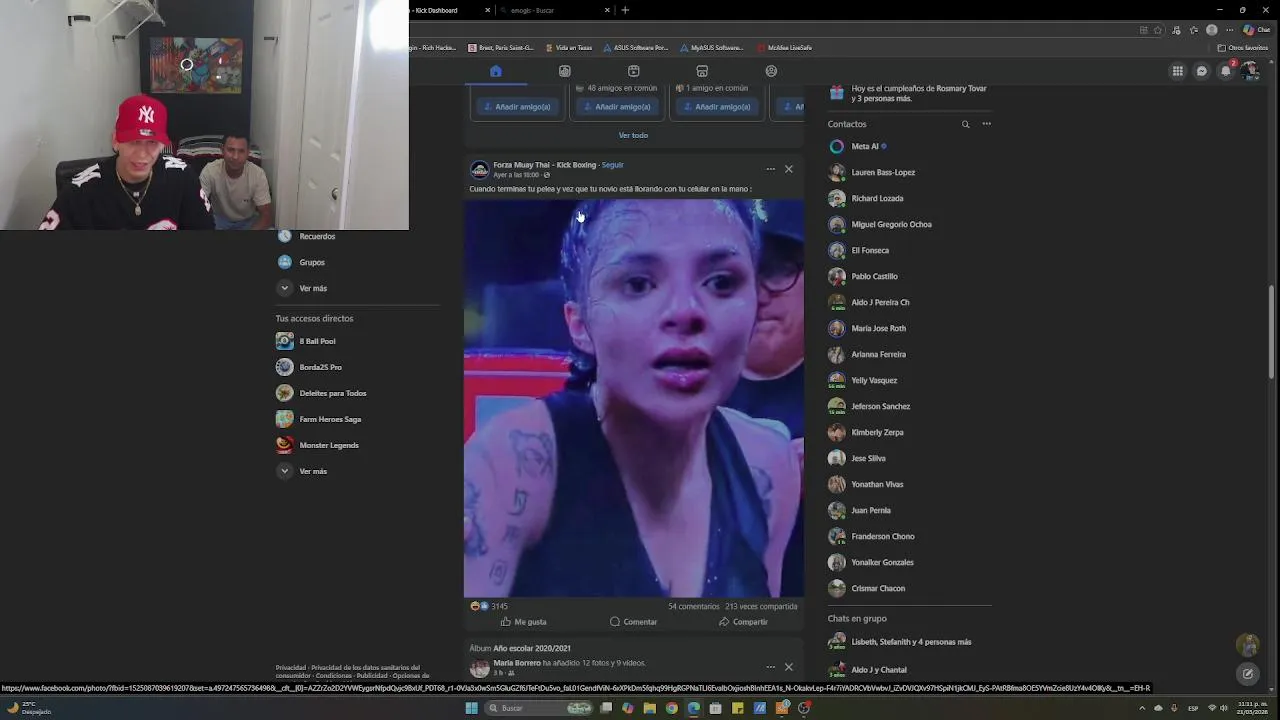This screenshot has height=720, width=1280.
Task: Click Añadir amigo(a) under 1 amigo en común
Action: coord(716,107)
